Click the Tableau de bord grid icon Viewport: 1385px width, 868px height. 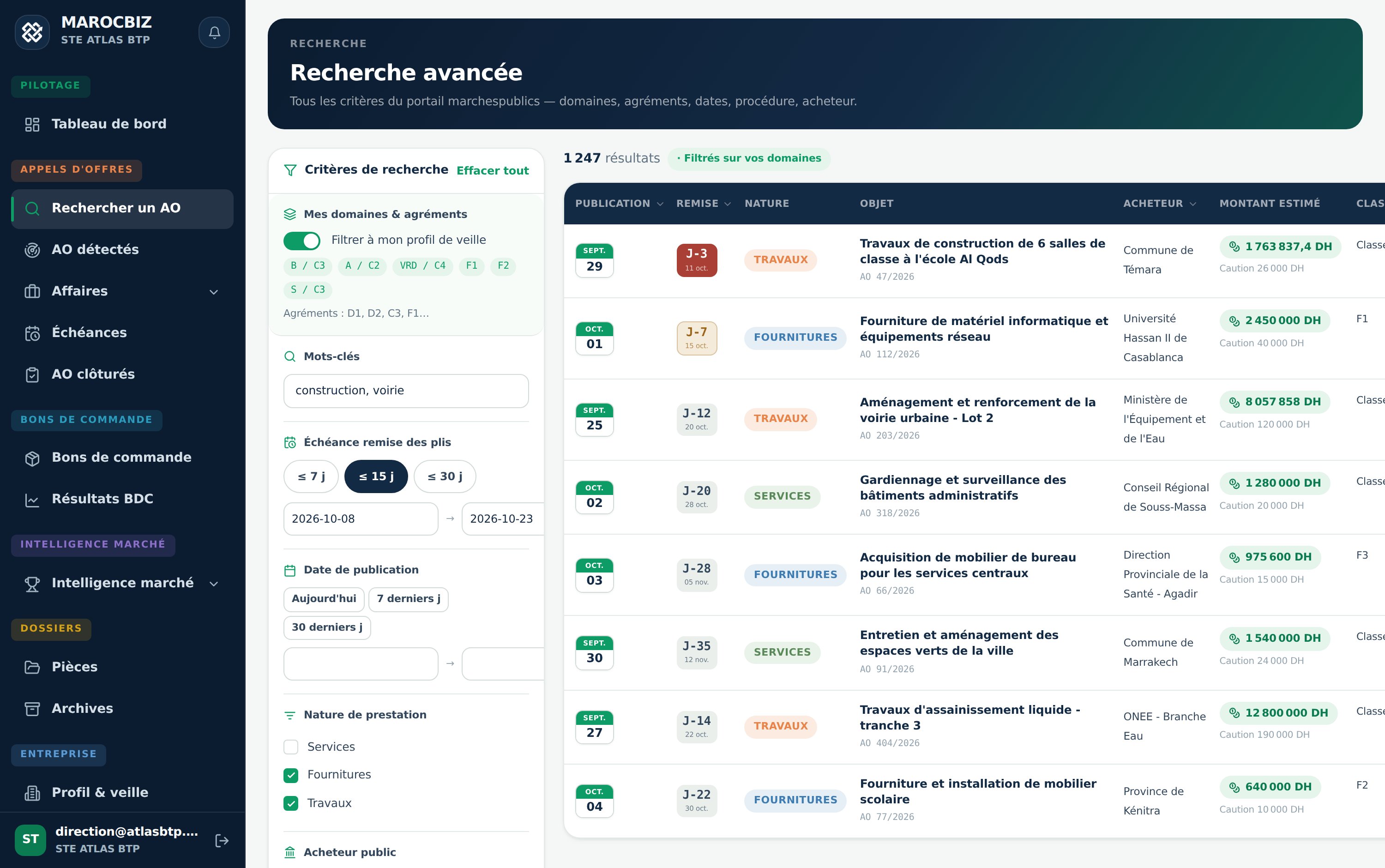click(32, 125)
